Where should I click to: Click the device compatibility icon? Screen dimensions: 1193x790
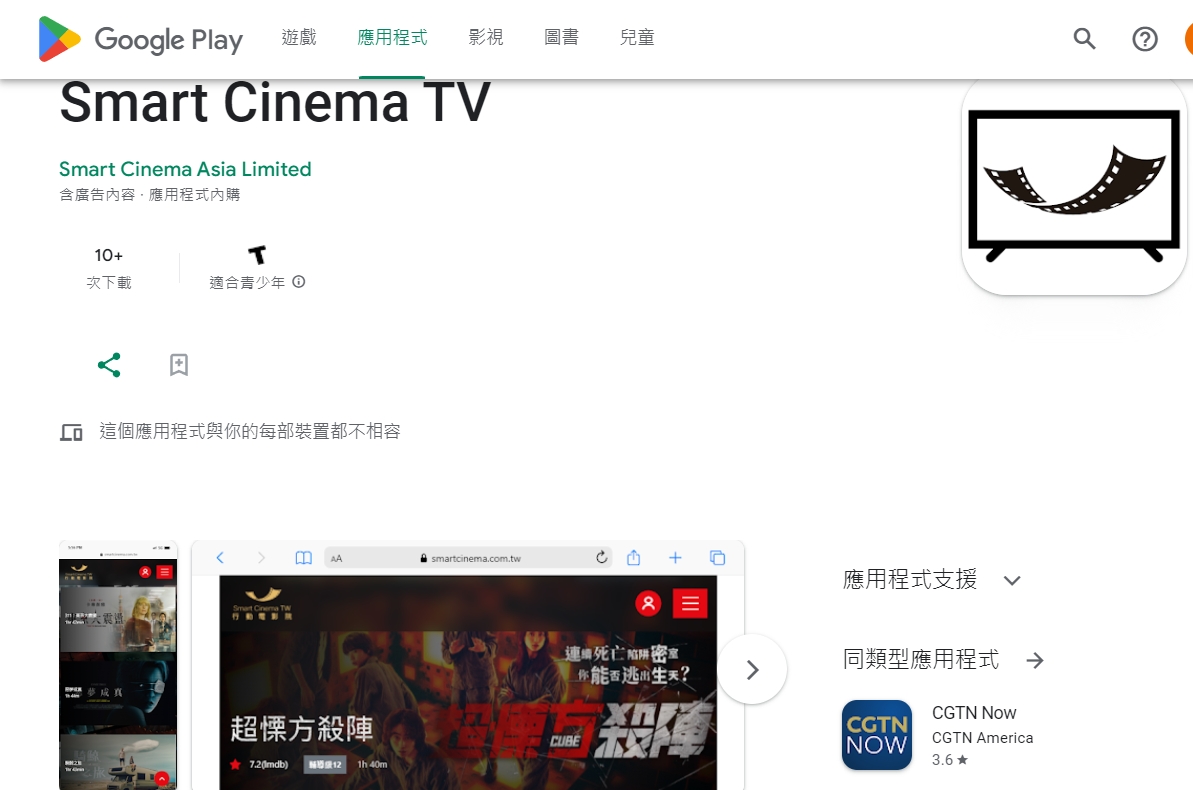click(72, 432)
